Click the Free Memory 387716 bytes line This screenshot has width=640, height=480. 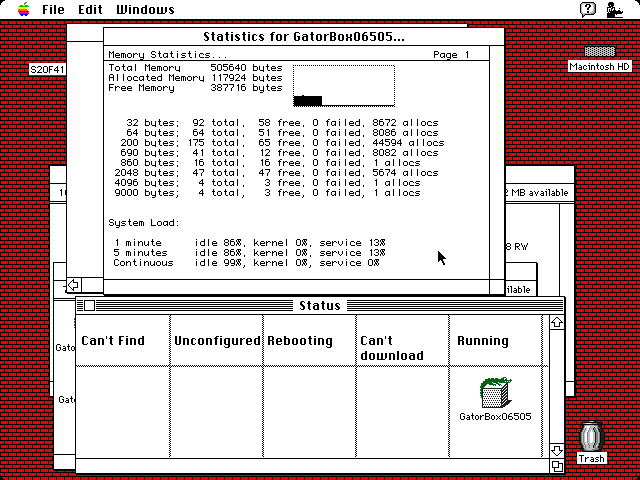(x=195, y=88)
